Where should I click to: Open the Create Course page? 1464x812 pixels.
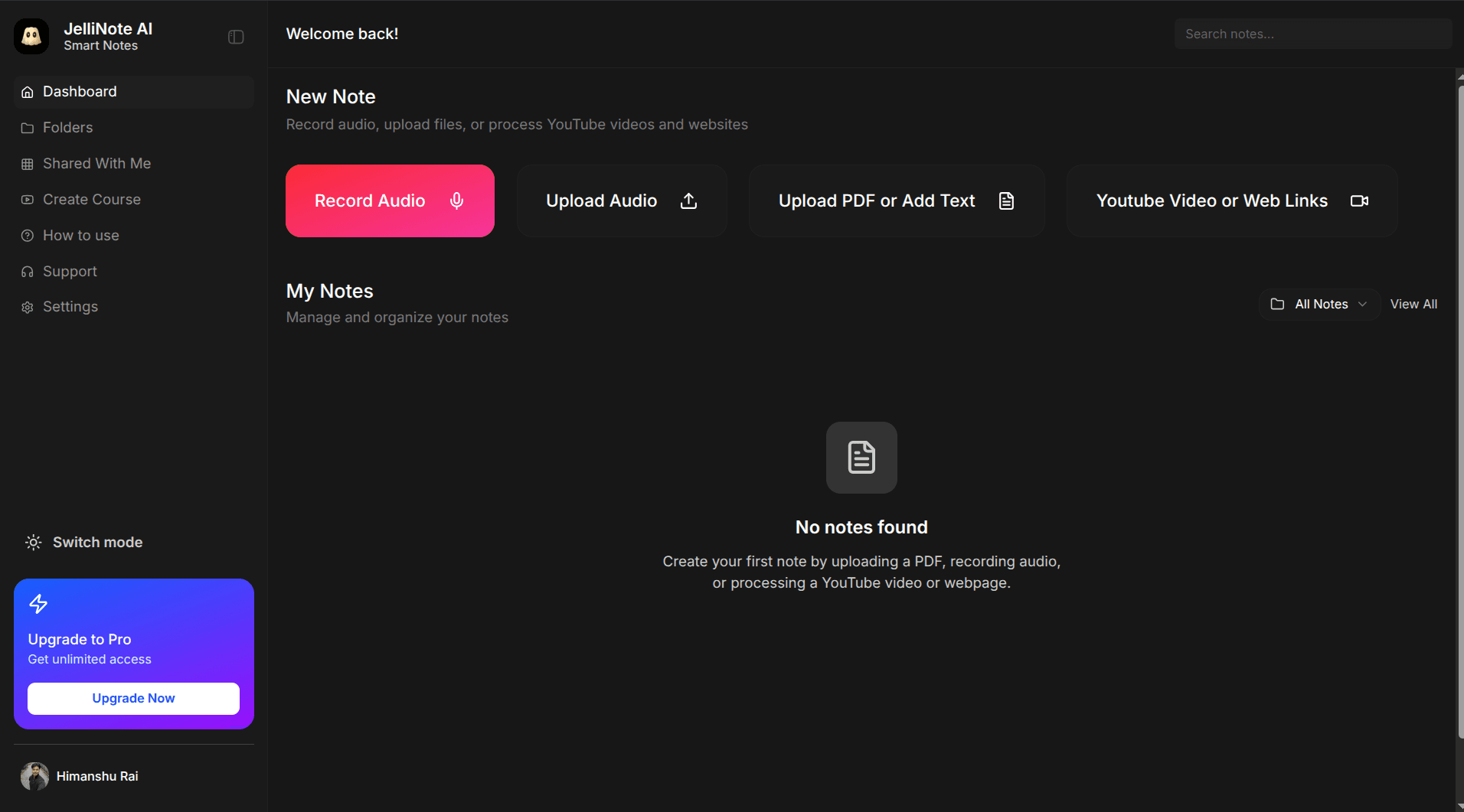click(91, 200)
